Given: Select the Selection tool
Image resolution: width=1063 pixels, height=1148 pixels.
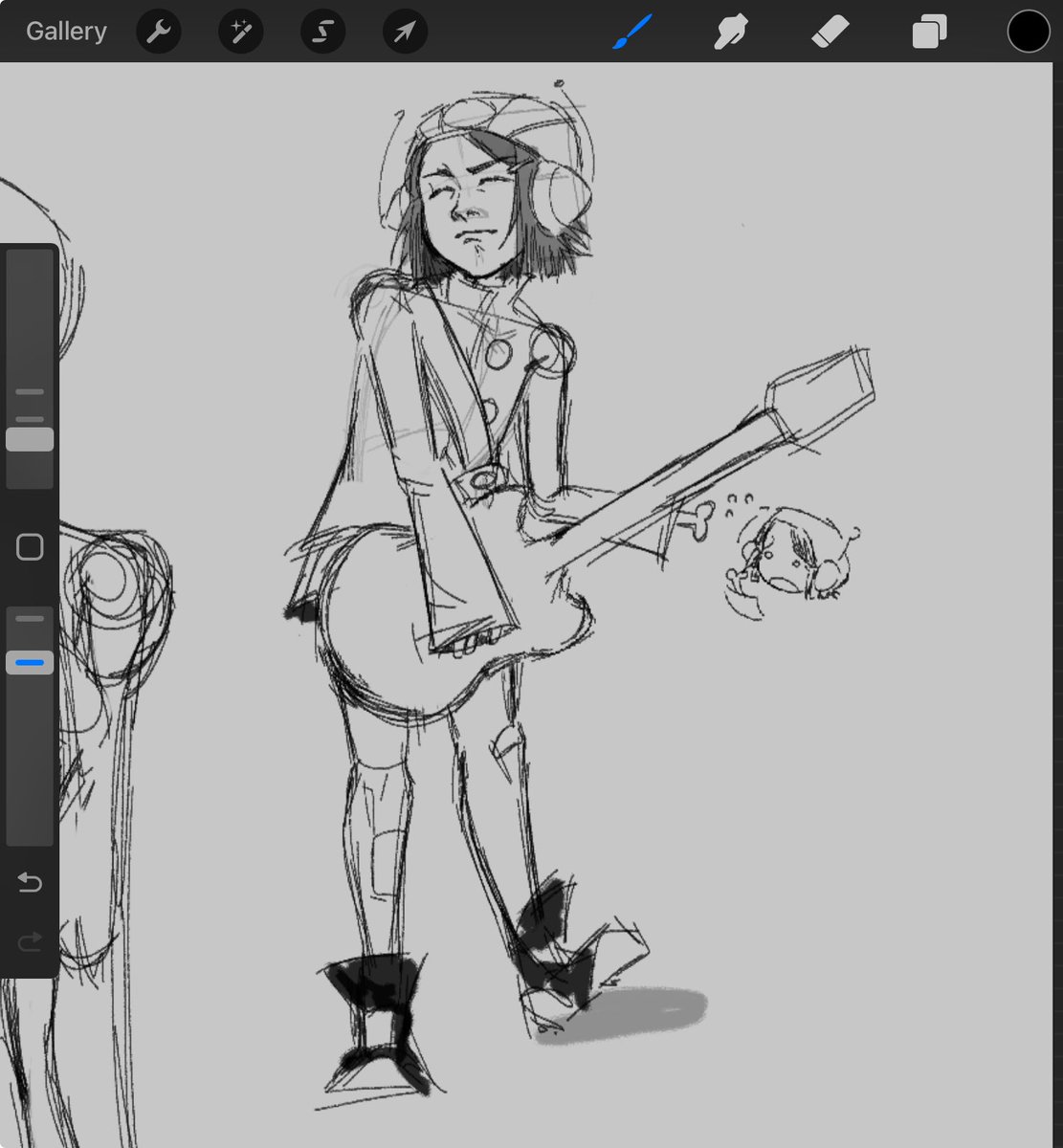Looking at the screenshot, I should pos(322,31).
